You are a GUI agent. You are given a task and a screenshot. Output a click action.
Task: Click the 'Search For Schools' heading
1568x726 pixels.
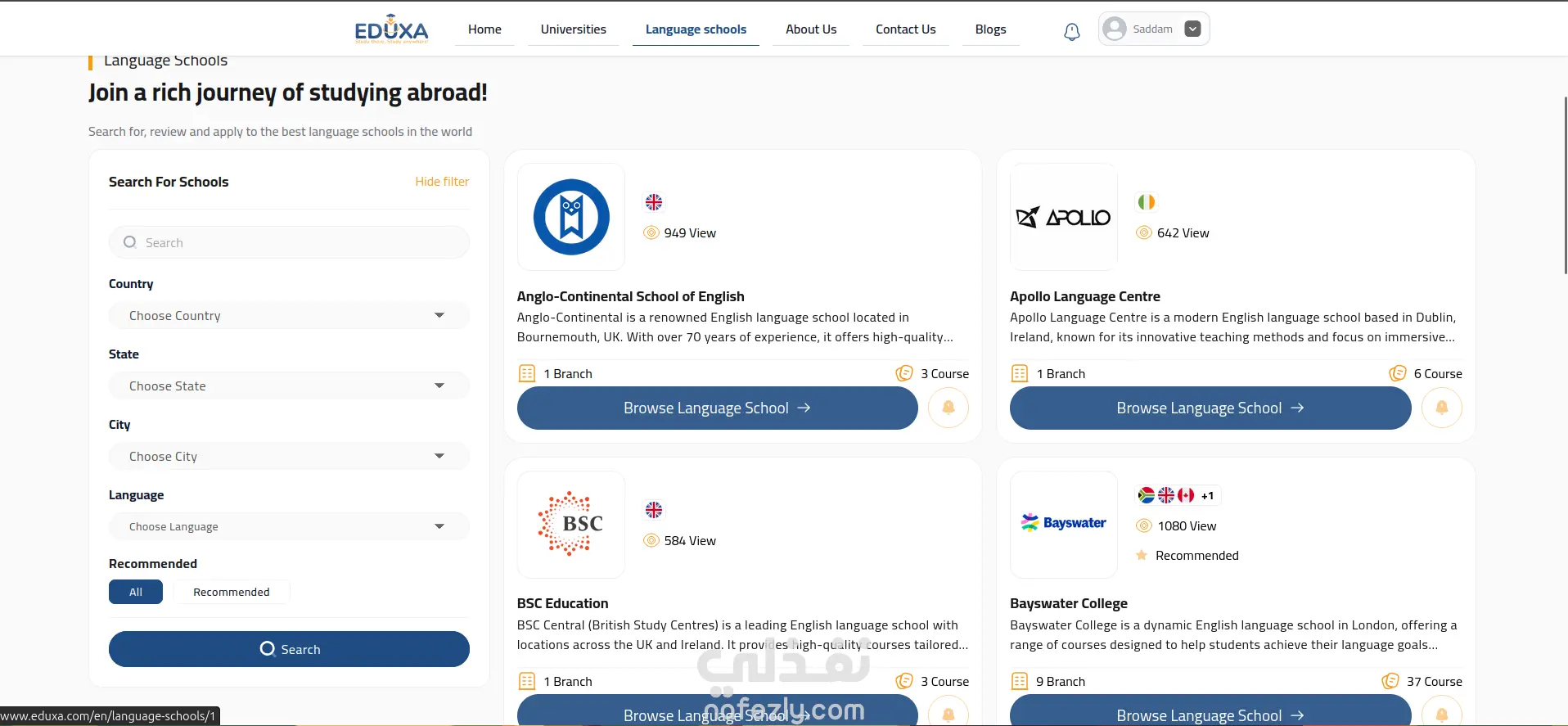169,182
